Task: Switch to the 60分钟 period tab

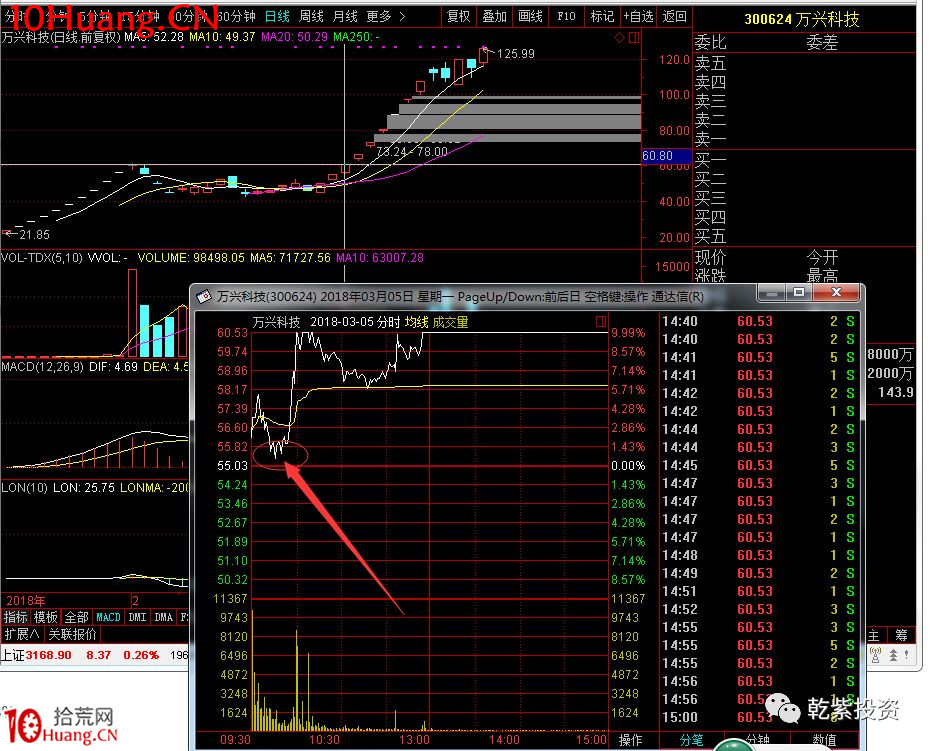Action: point(235,17)
